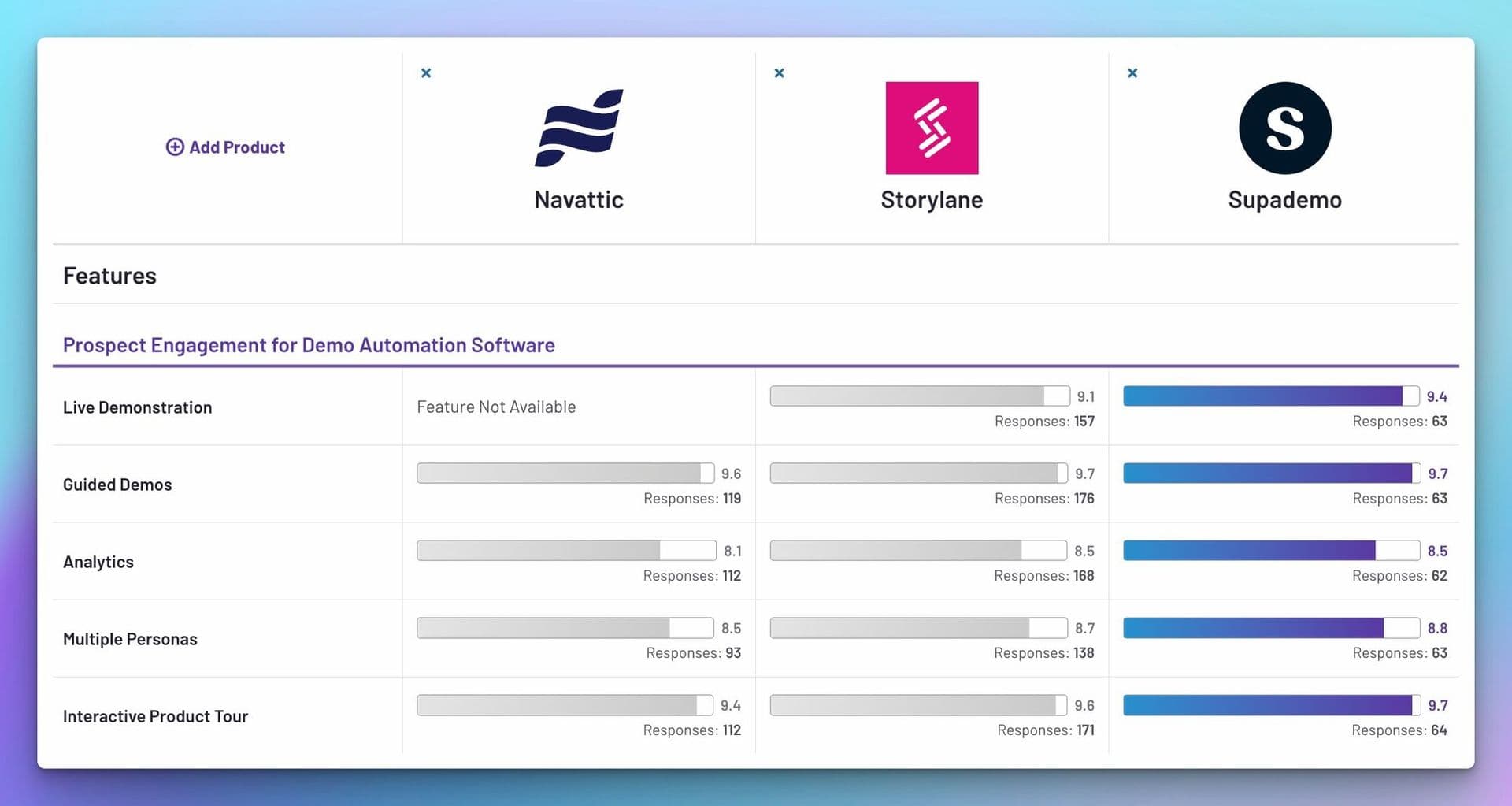Click Responses: 64 under Supademo Interactive Tour
The width and height of the screenshot is (1512, 806).
click(x=1399, y=730)
